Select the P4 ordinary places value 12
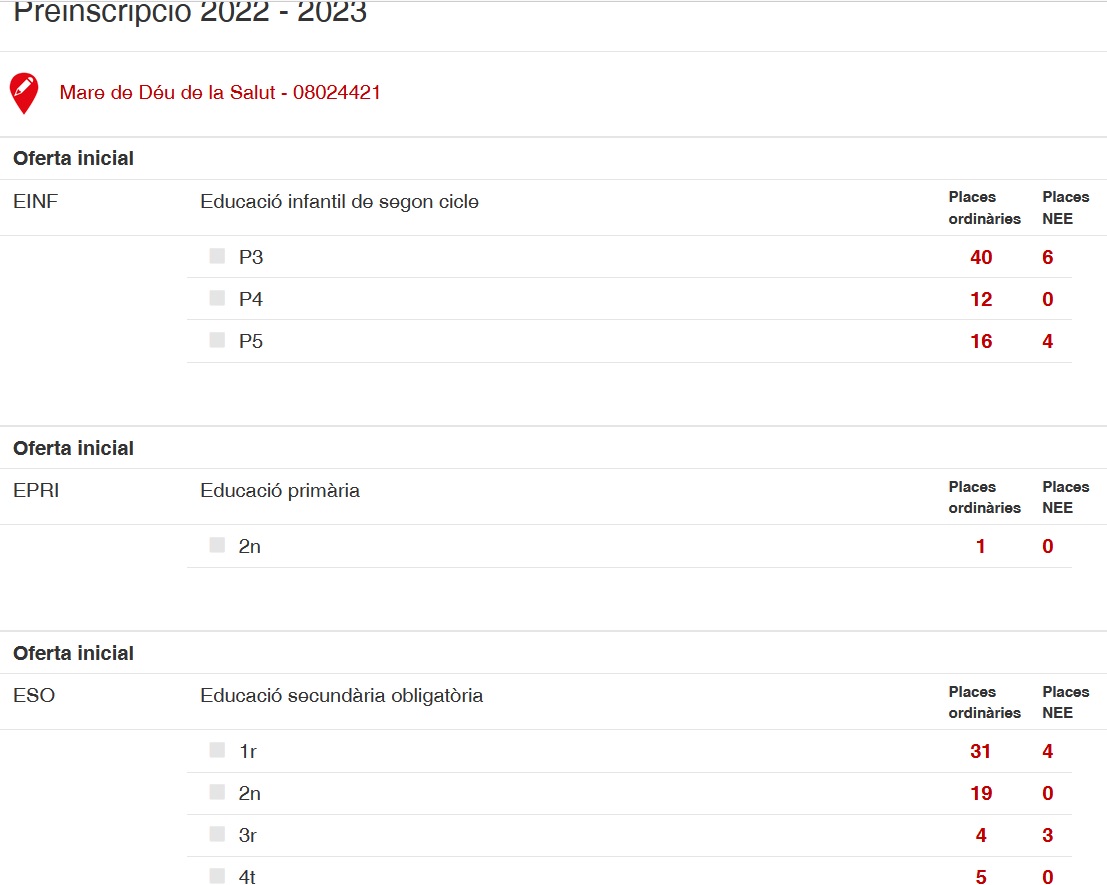 coord(981,299)
